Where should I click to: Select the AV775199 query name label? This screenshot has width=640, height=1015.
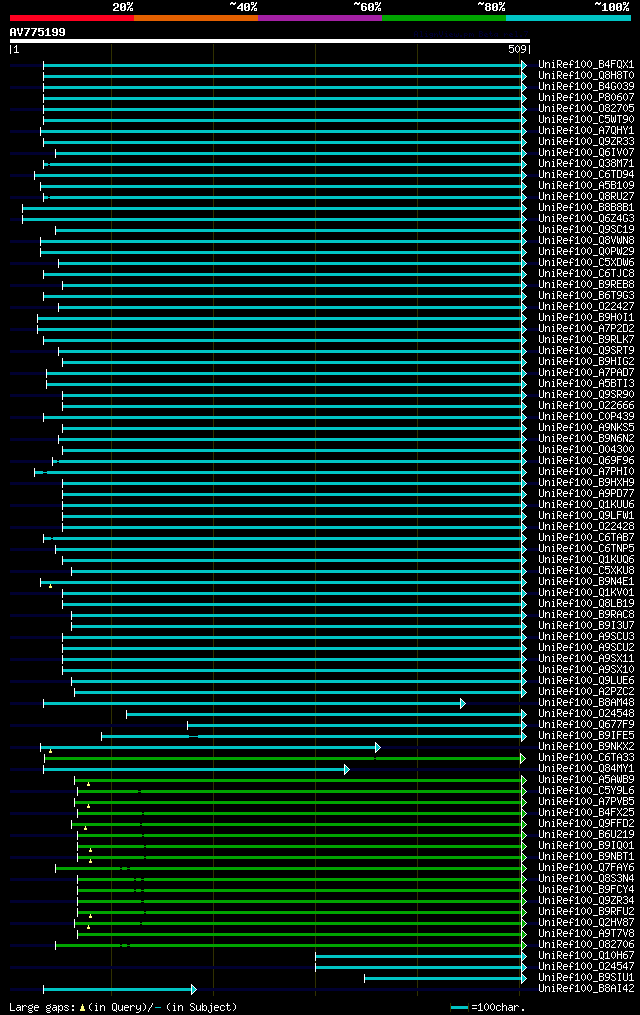38,32
